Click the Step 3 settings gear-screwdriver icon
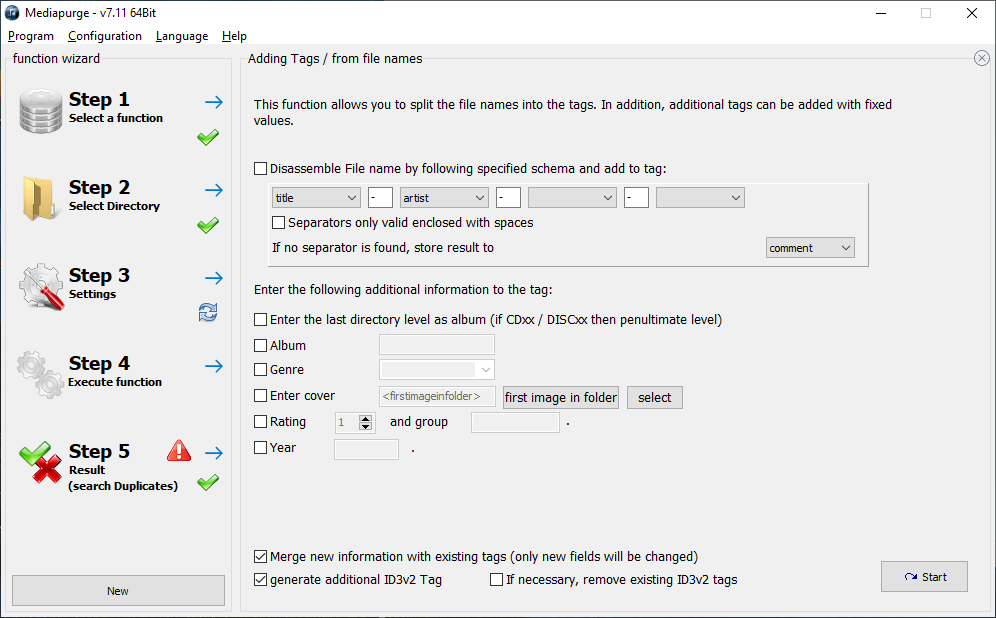The width and height of the screenshot is (996, 618). click(41, 286)
